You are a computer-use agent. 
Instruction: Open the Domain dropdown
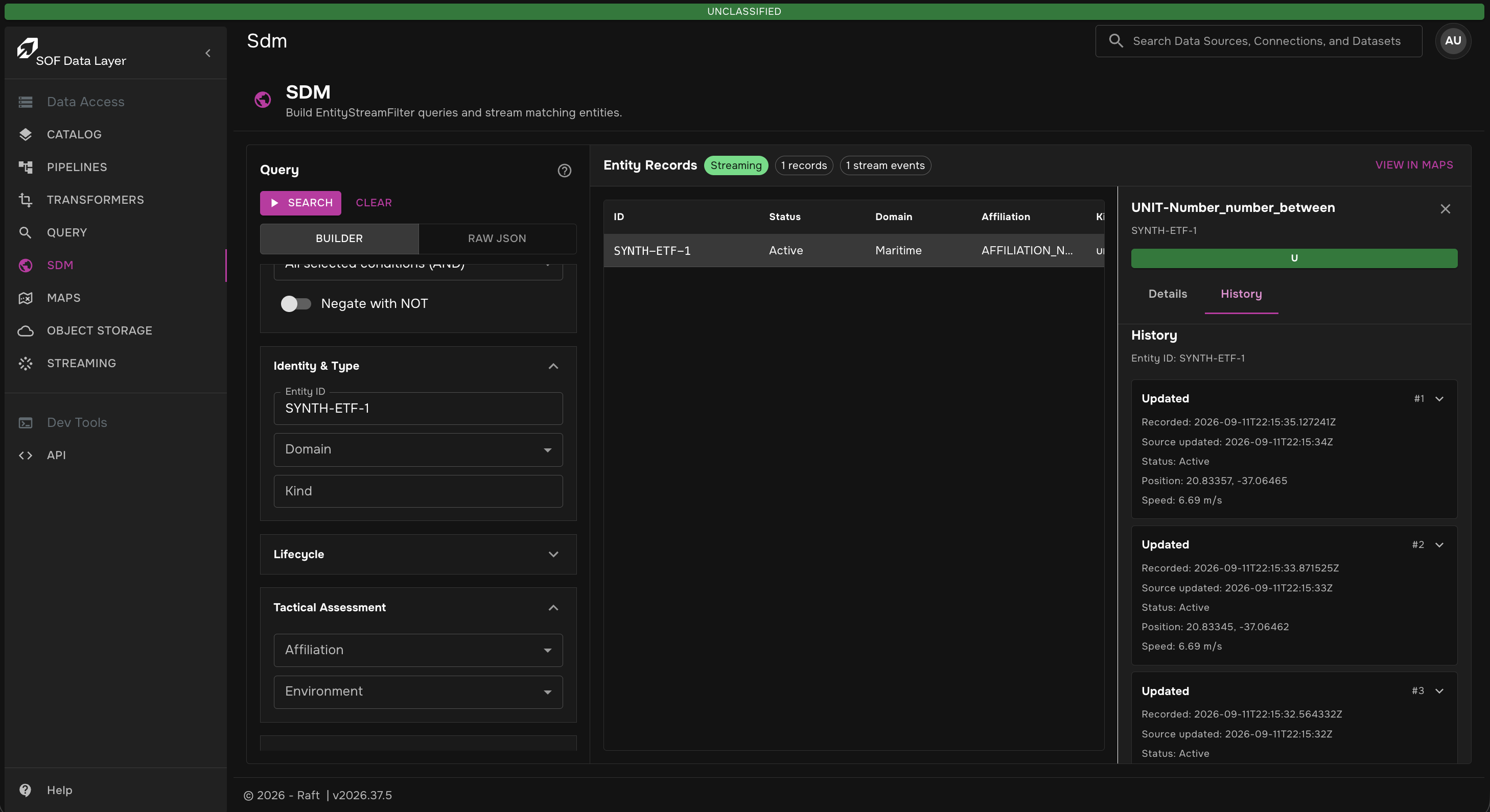point(418,449)
